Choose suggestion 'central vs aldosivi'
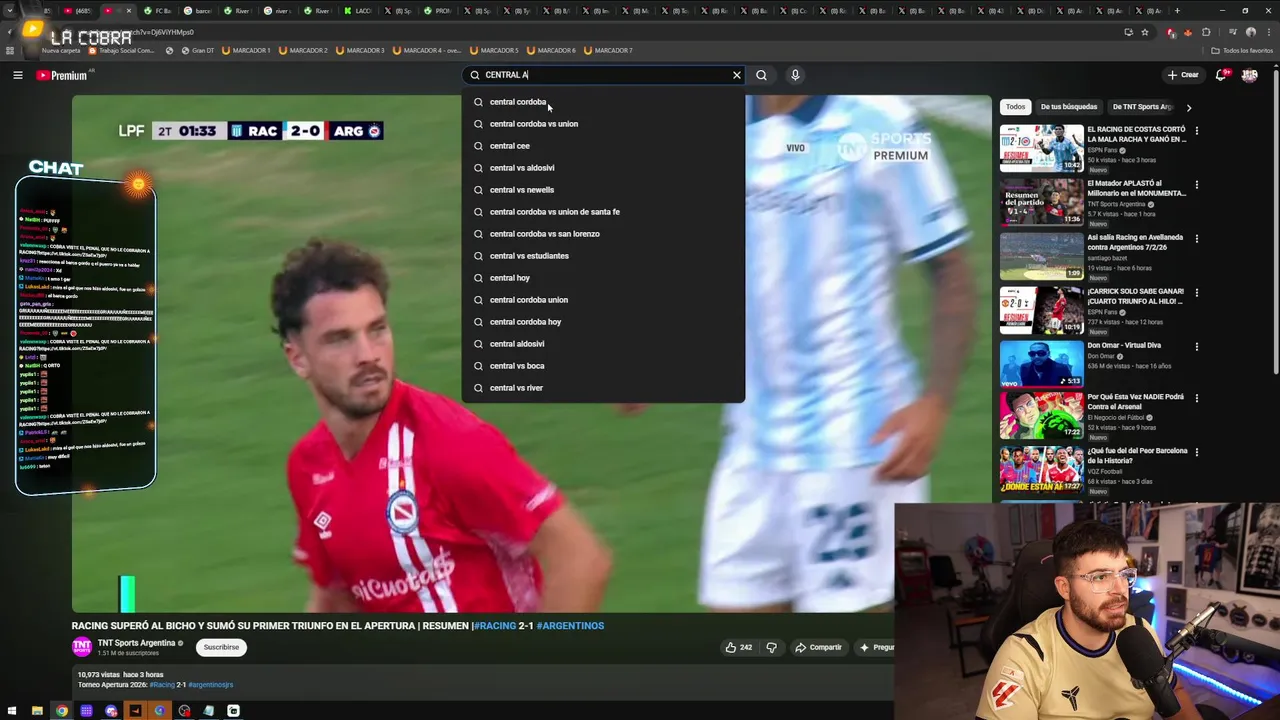Viewport: 1280px width, 720px height. point(603,168)
